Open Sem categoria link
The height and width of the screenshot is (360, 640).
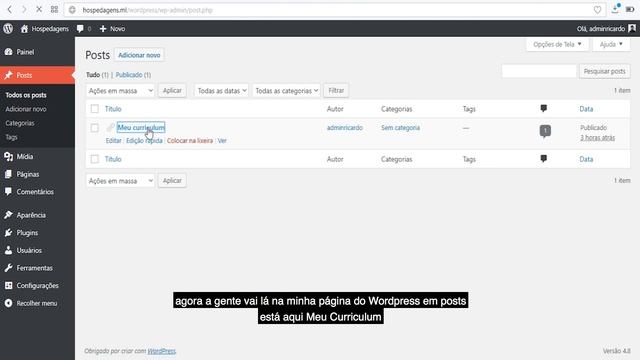coord(400,128)
